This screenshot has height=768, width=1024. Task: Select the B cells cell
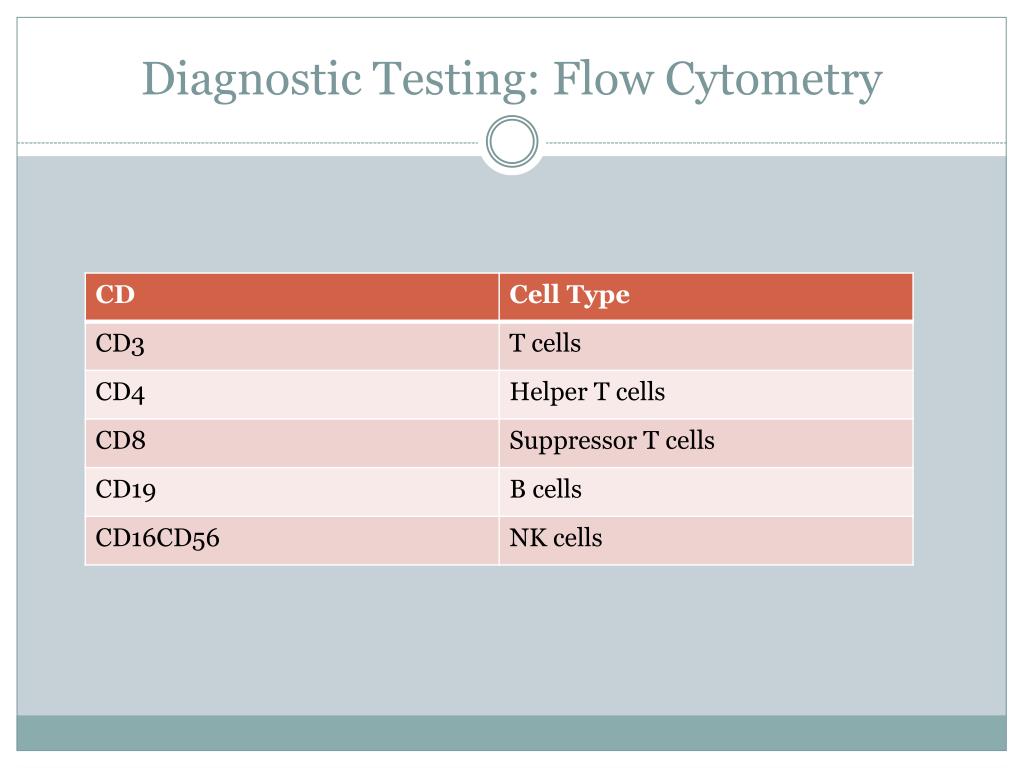point(706,492)
